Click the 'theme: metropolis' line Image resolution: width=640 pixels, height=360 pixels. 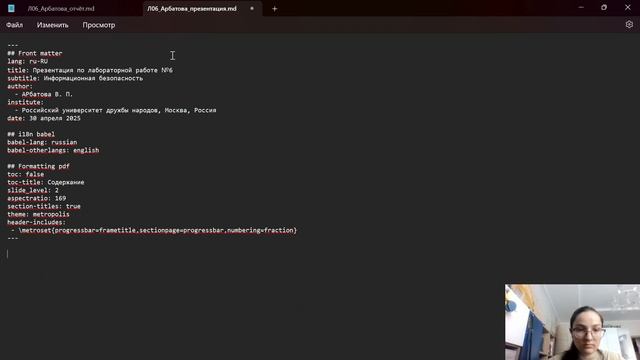click(x=38, y=214)
